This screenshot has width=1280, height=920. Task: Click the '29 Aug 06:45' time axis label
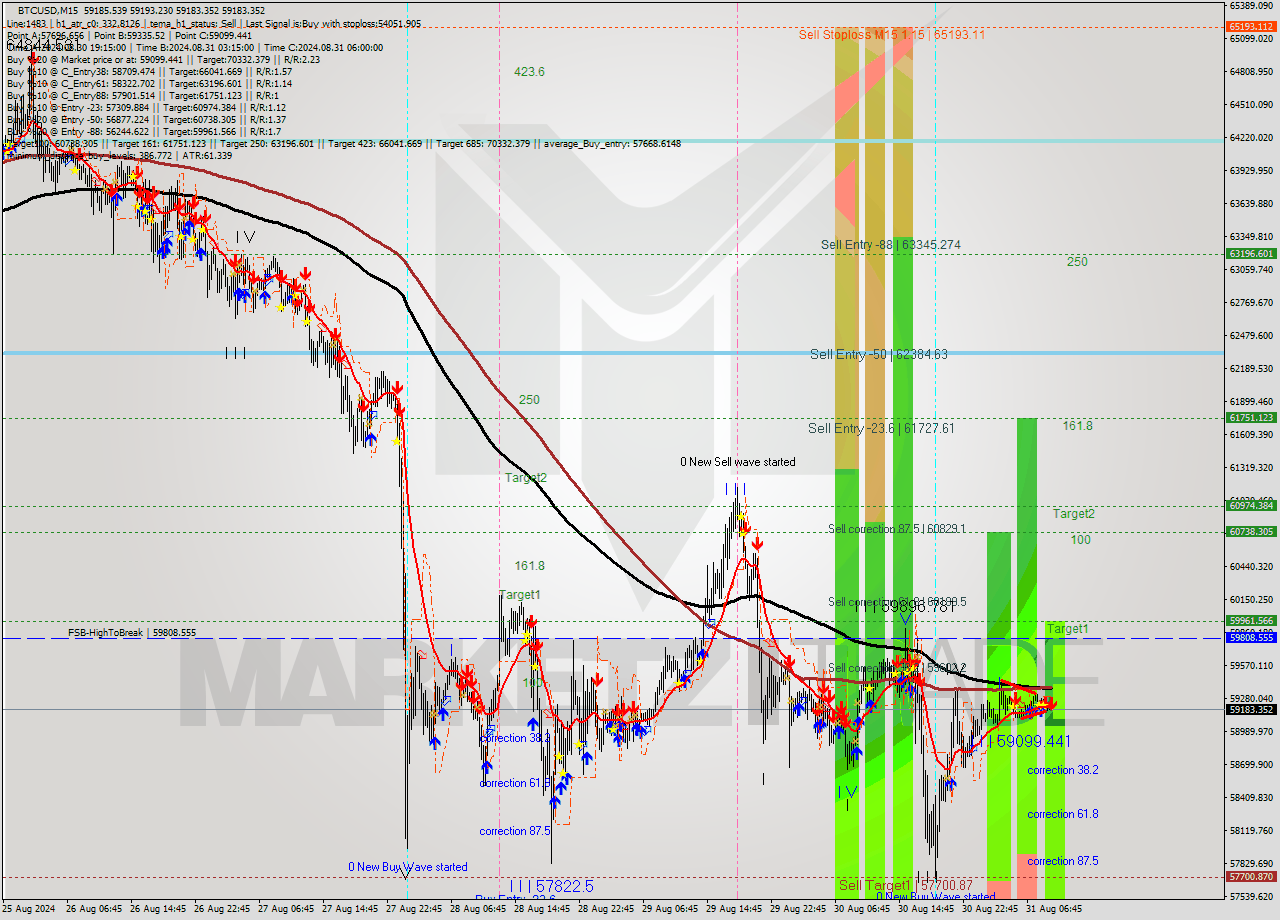coord(670,909)
